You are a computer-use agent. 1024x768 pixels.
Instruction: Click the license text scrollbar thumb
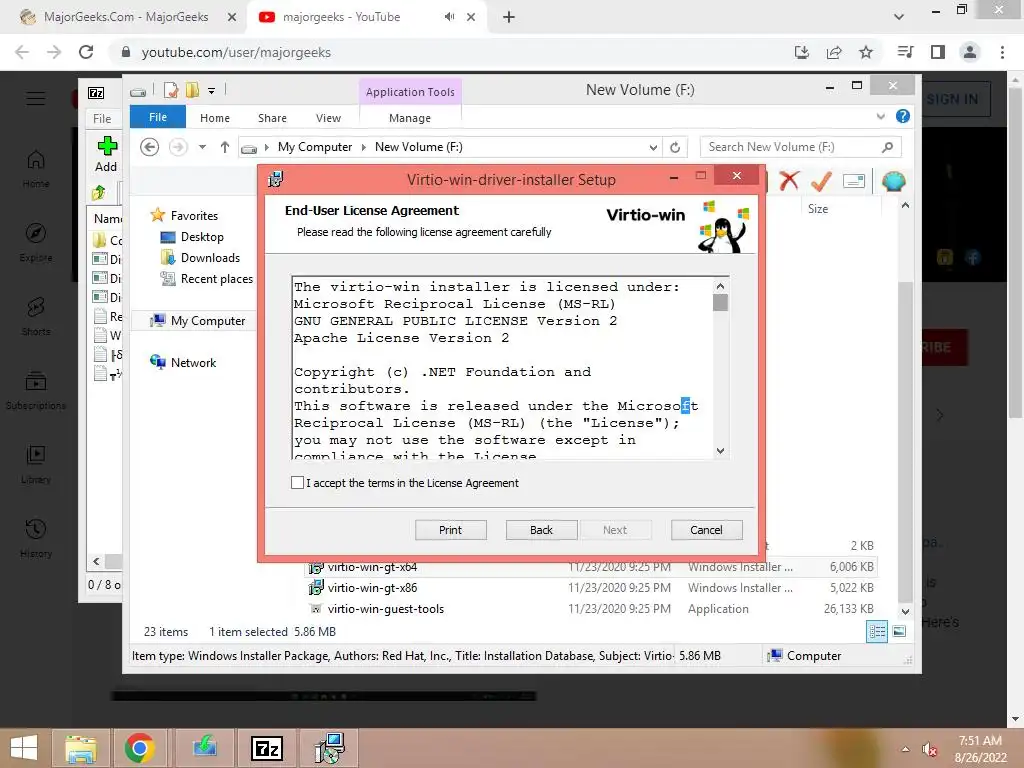720,302
